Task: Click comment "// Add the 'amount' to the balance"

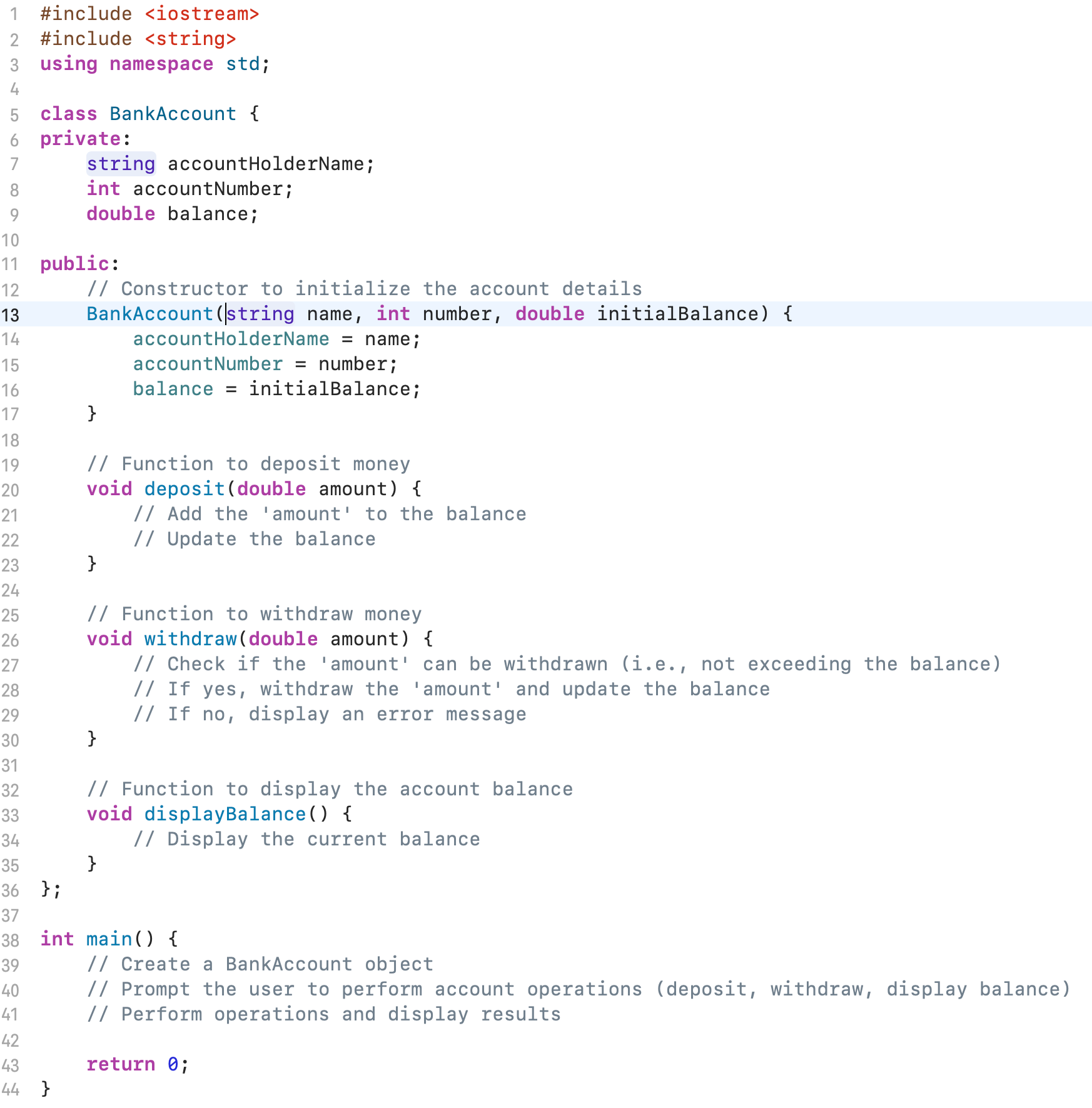Action: pos(330,514)
